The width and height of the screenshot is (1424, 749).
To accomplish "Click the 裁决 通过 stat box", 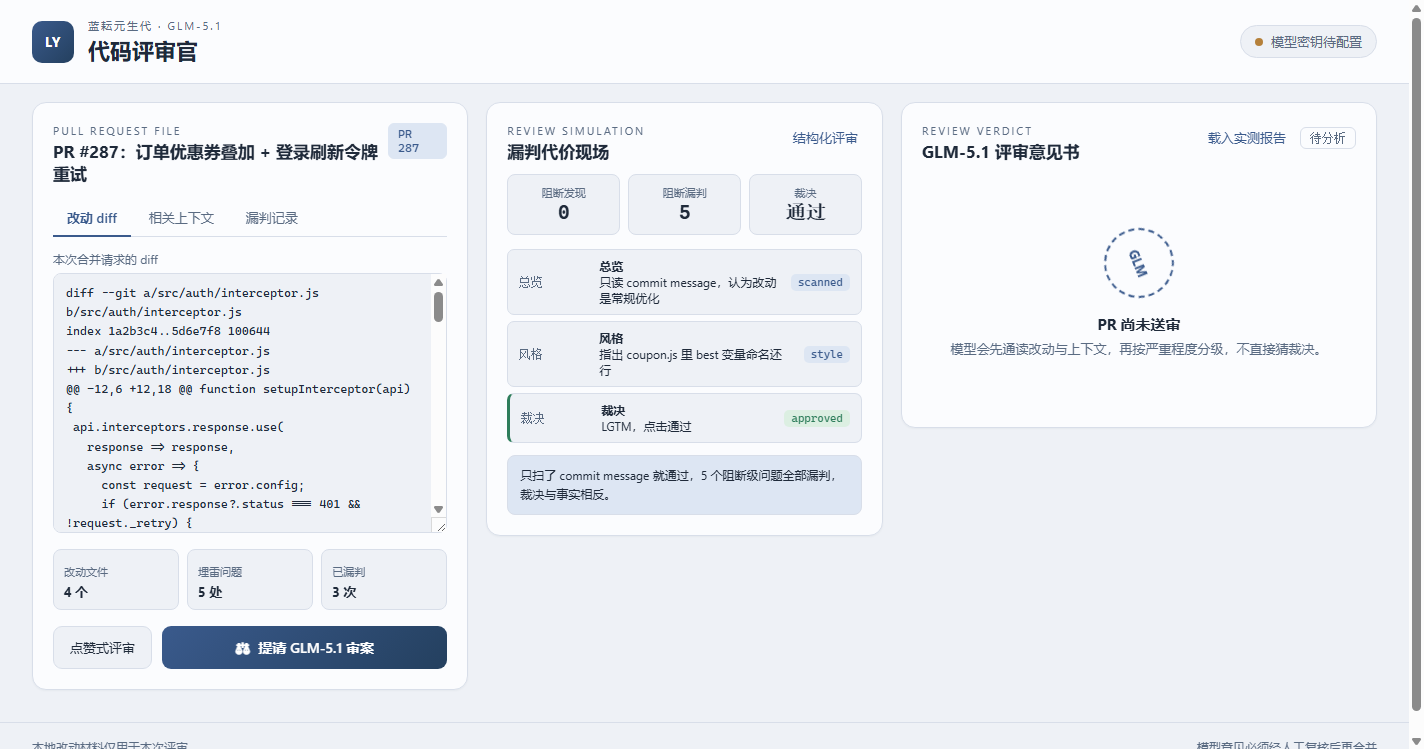I will click(x=805, y=204).
